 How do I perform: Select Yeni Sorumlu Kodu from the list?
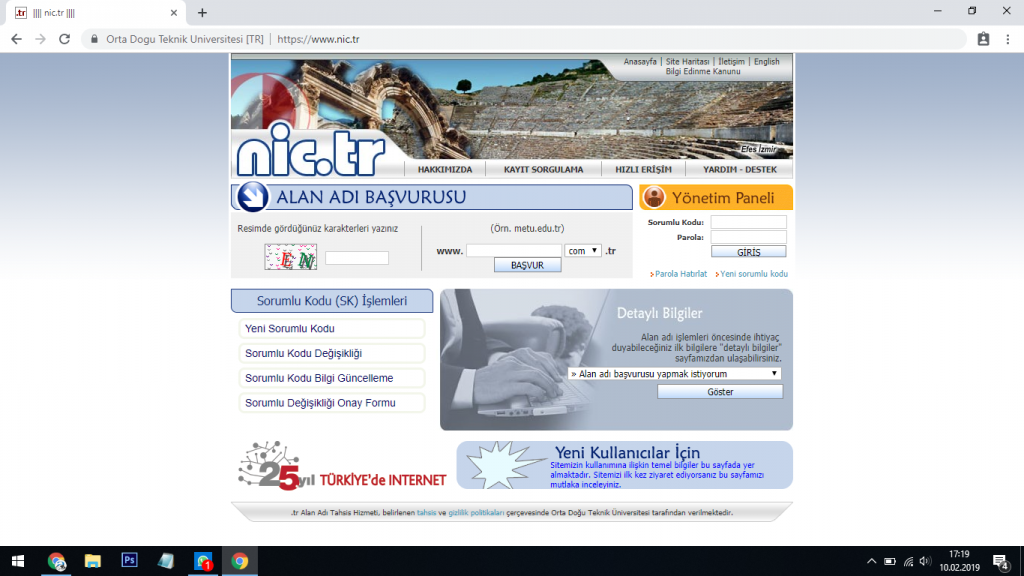pos(290,329)
